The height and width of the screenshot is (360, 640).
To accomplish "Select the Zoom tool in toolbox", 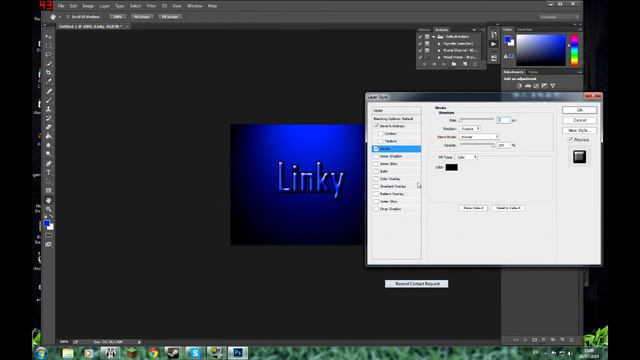I will (49, 209).
